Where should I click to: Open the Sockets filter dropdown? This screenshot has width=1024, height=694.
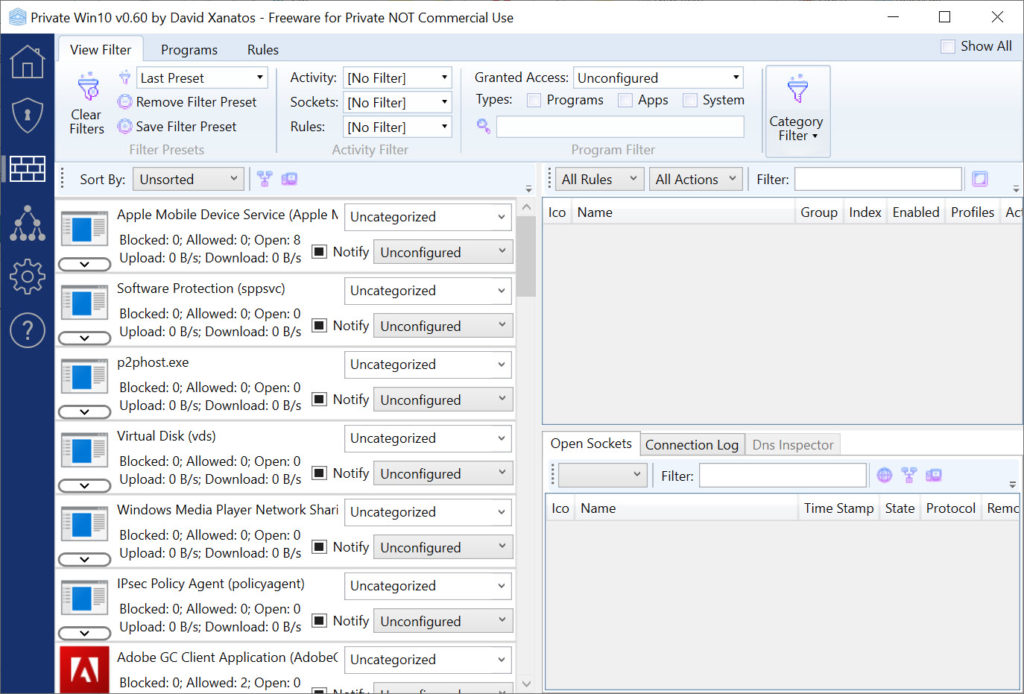(x=397, y=103)
